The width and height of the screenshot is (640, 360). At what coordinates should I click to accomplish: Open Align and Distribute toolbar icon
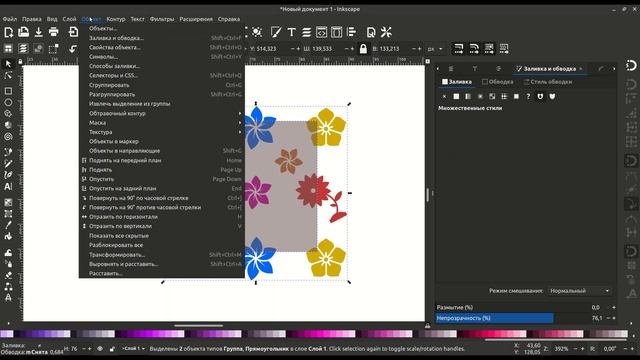coord(351,32)
